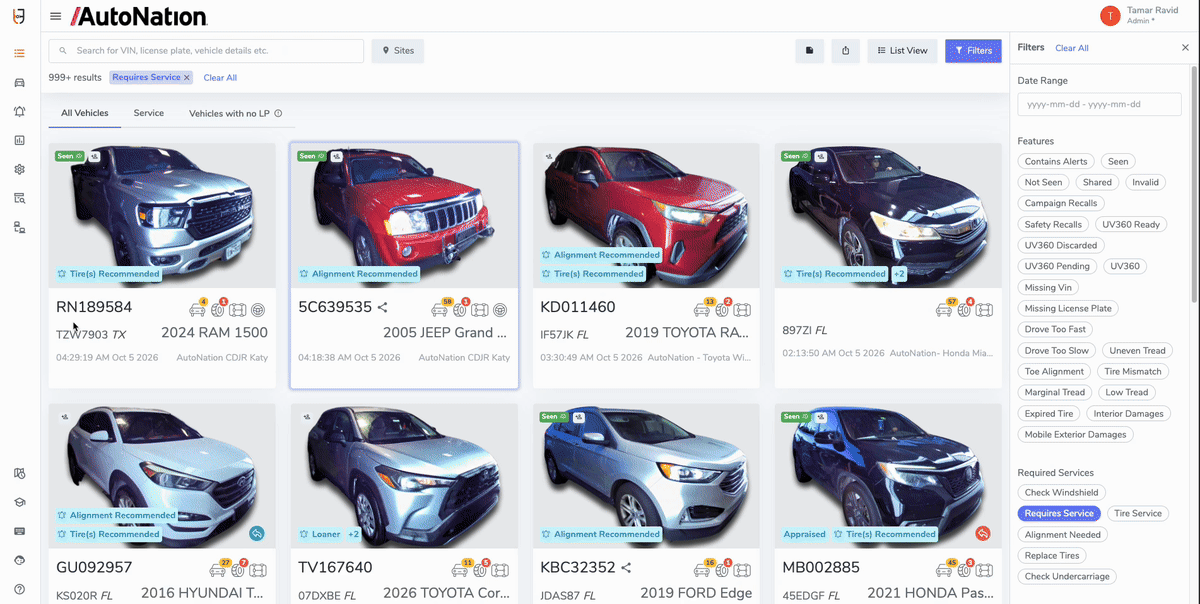Deselect the Requires Service filter in panel
This screenshot has width=1200, height=604.
[x=1059, y=513]
